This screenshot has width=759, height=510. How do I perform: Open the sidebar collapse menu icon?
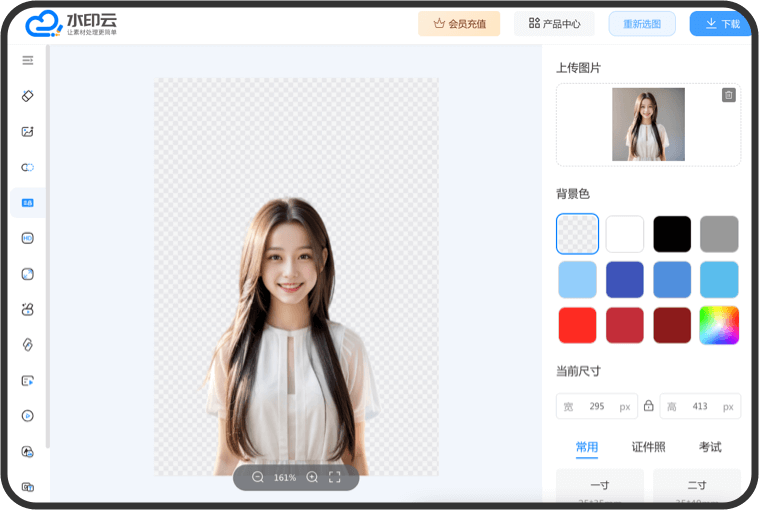28,60
